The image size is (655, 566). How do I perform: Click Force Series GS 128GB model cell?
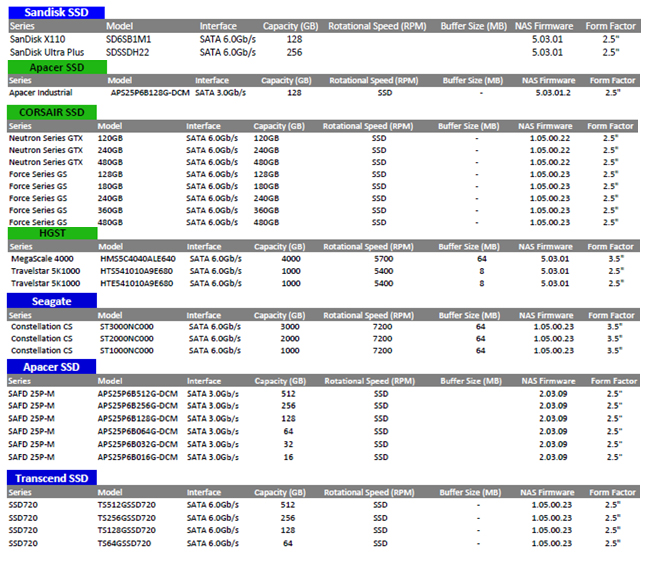coord(110,175)
